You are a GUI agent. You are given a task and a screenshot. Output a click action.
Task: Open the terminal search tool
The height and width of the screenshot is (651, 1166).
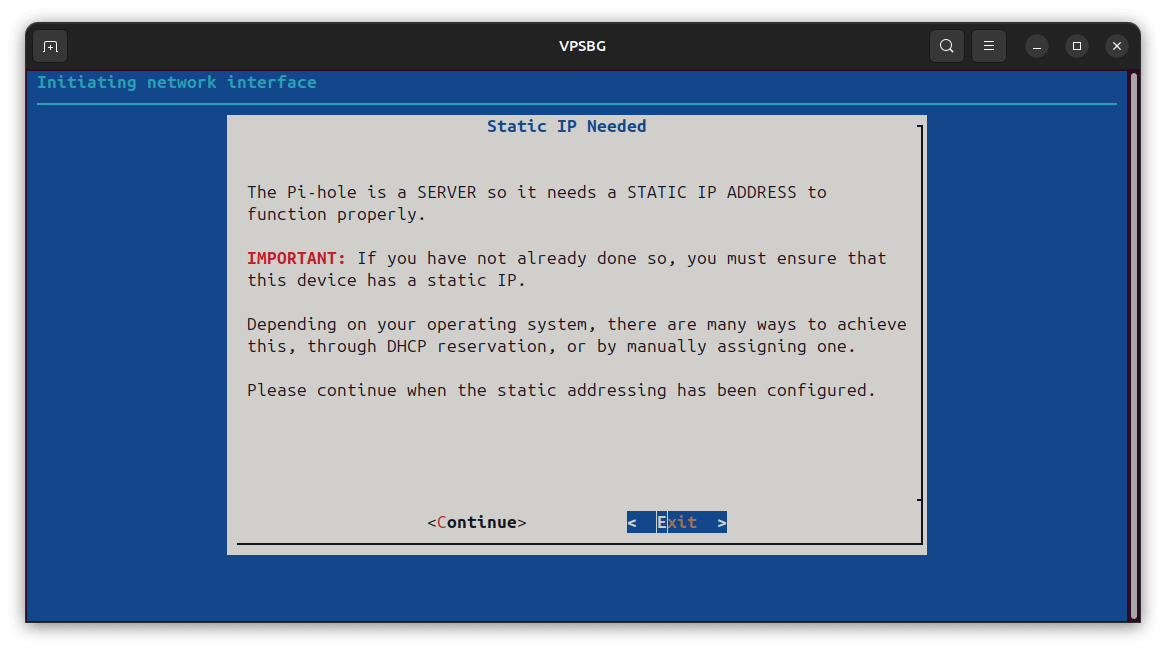tap(947, 46)
